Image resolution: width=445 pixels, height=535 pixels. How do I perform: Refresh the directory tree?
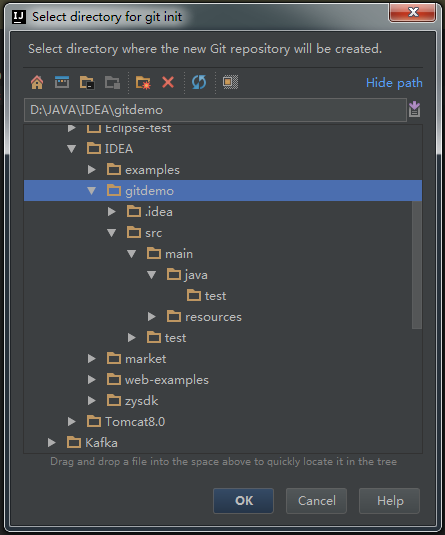[199, 83]
